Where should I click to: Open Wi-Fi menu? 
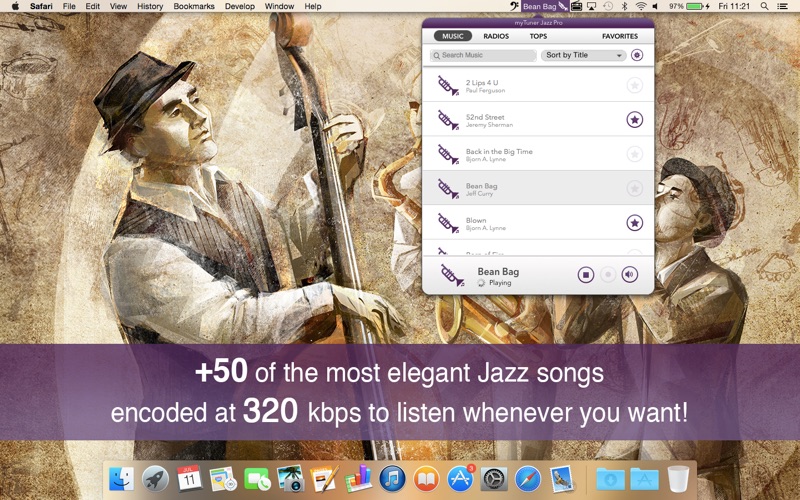(640, 6)
